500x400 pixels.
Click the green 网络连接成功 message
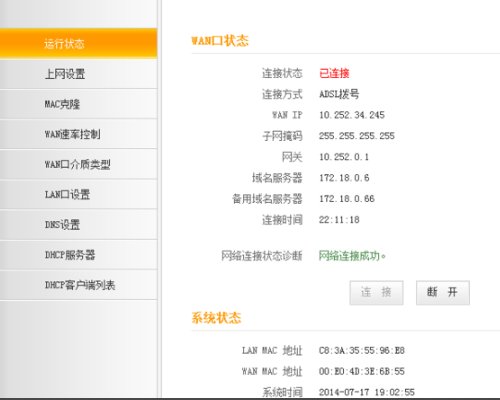352,256
